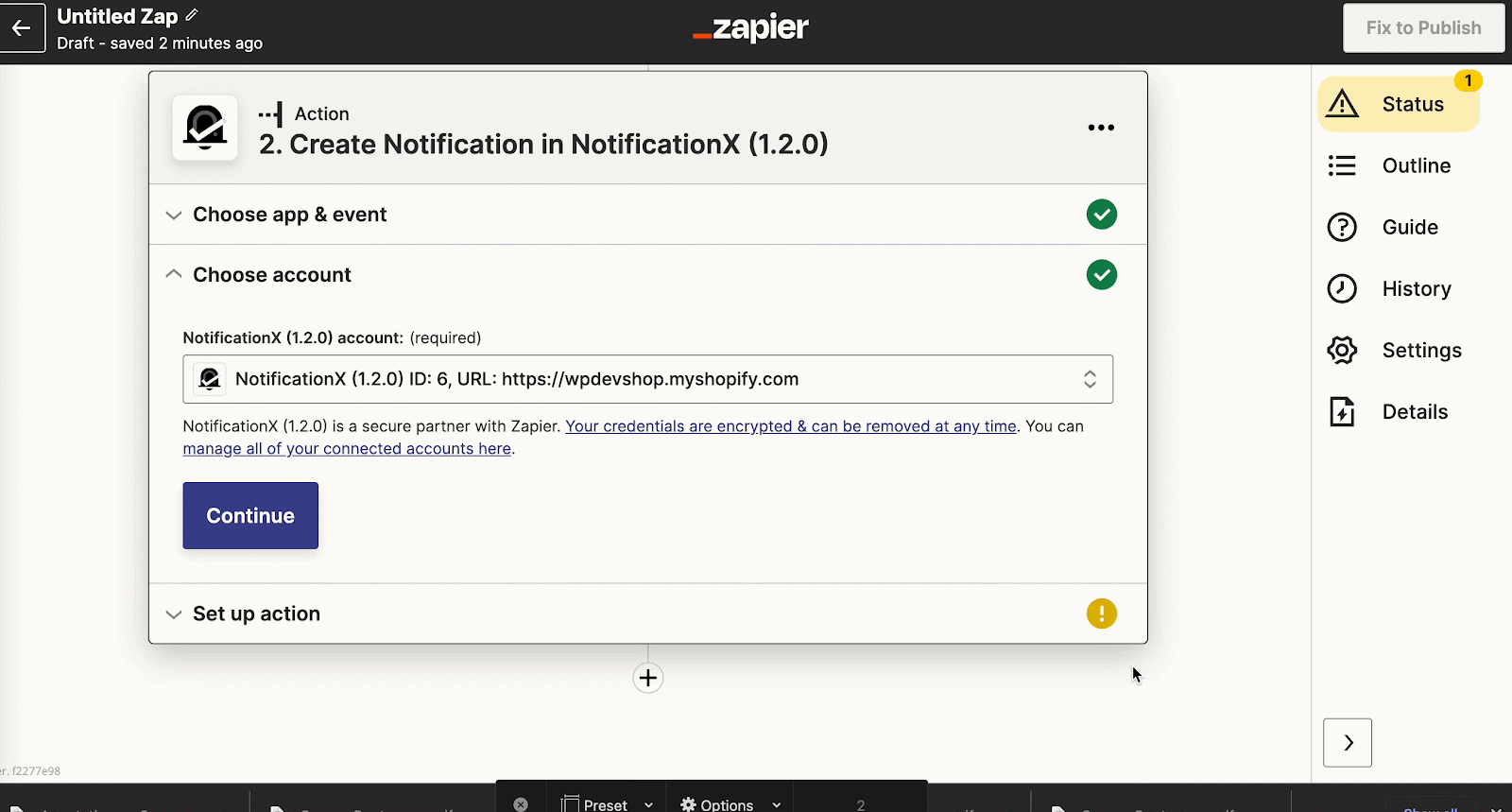The height and width of the screenshot is (812, 1512).
Task: Add a step with the plus button
Action: 647,678
